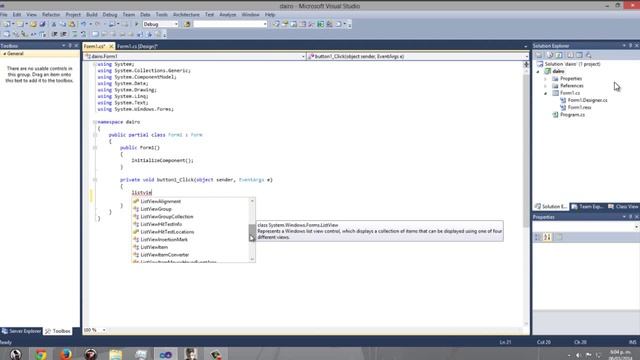Expand the References folder in Solution Explorer
The width and height of the screenshot is (640, 360).
(545, 86)
